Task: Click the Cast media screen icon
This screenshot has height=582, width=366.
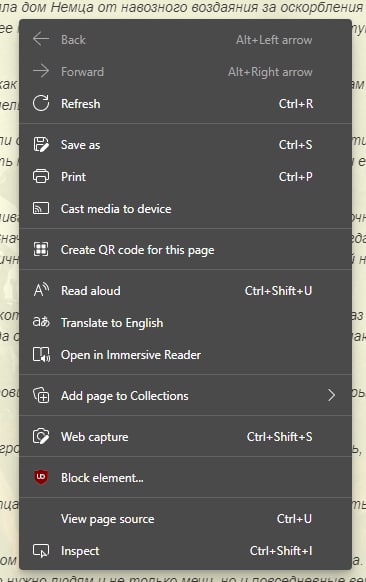Action: pyautogui.click(x=41, y=208)
